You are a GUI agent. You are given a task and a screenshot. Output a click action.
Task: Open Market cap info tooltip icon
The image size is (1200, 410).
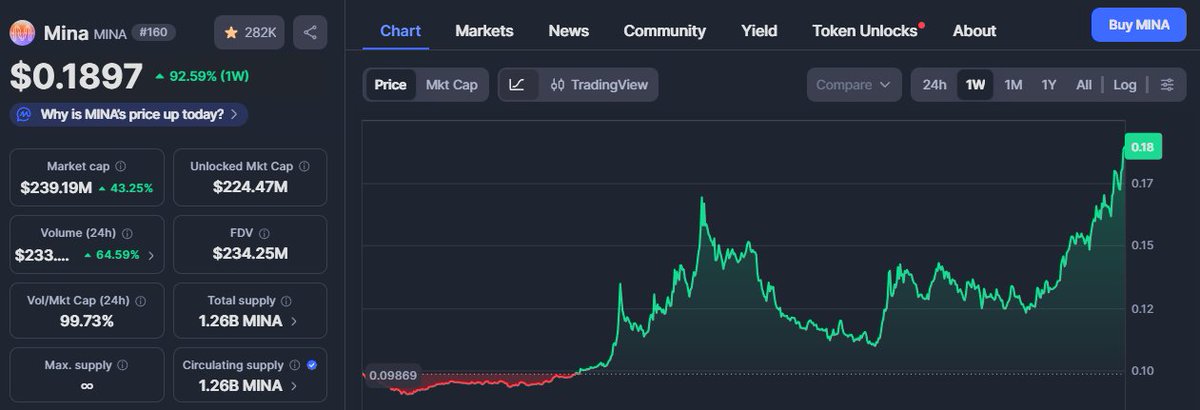[121, 166]
